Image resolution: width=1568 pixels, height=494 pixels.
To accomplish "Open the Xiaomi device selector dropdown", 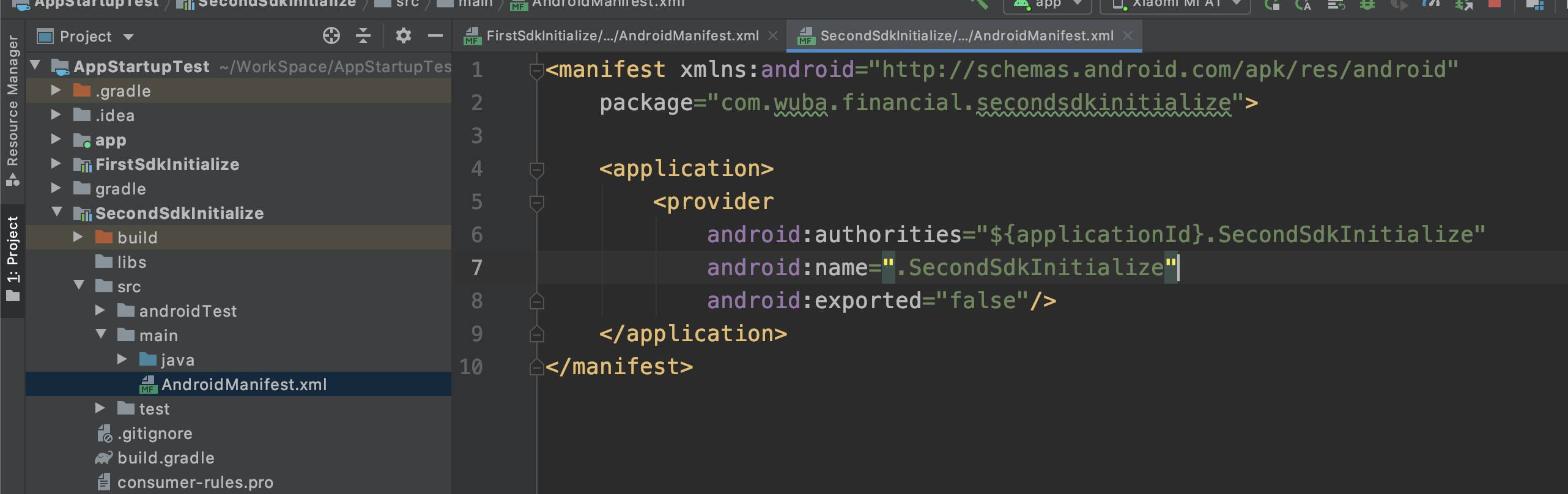I will pyautogui.click(x=1175, y=4).
